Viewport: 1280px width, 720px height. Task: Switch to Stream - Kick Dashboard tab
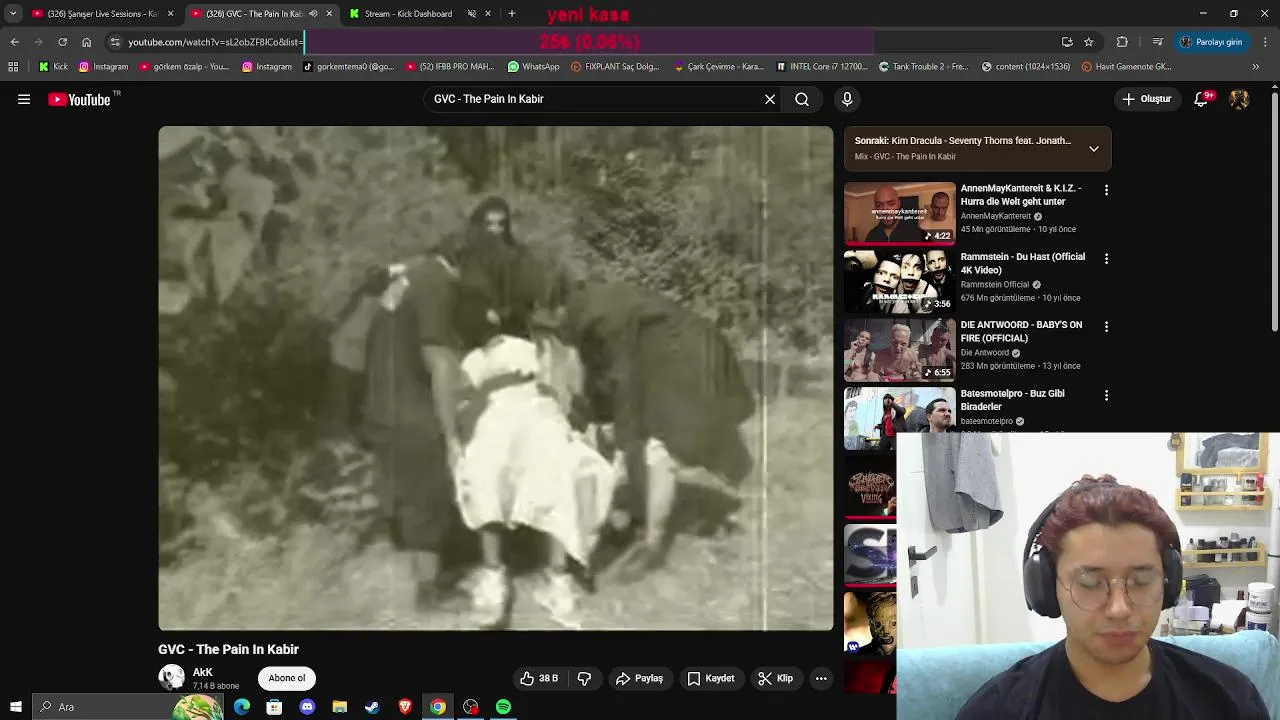pos(408,14)
